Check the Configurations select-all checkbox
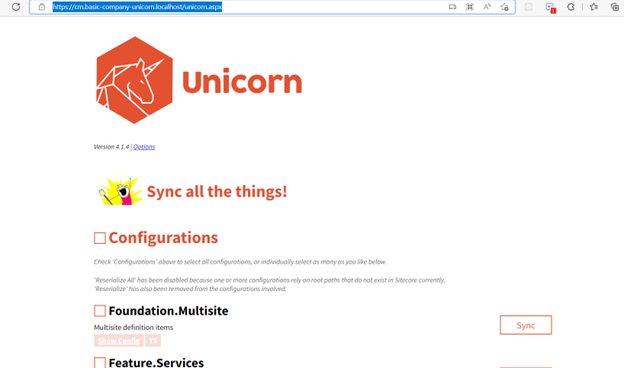Viewport: 624px width, 368px height. 99,238
